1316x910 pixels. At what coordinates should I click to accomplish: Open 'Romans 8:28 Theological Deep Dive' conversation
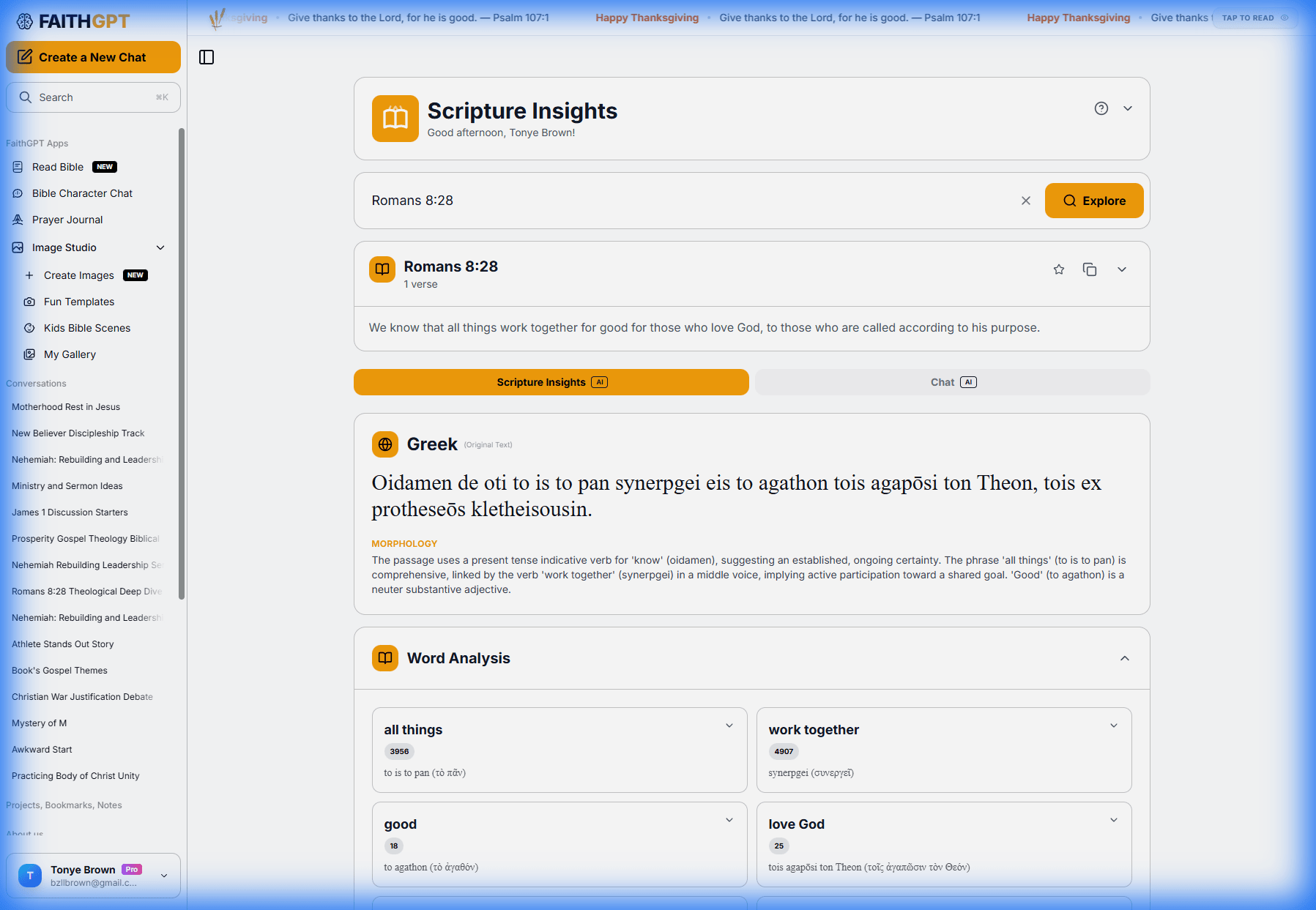coord(86,592)
